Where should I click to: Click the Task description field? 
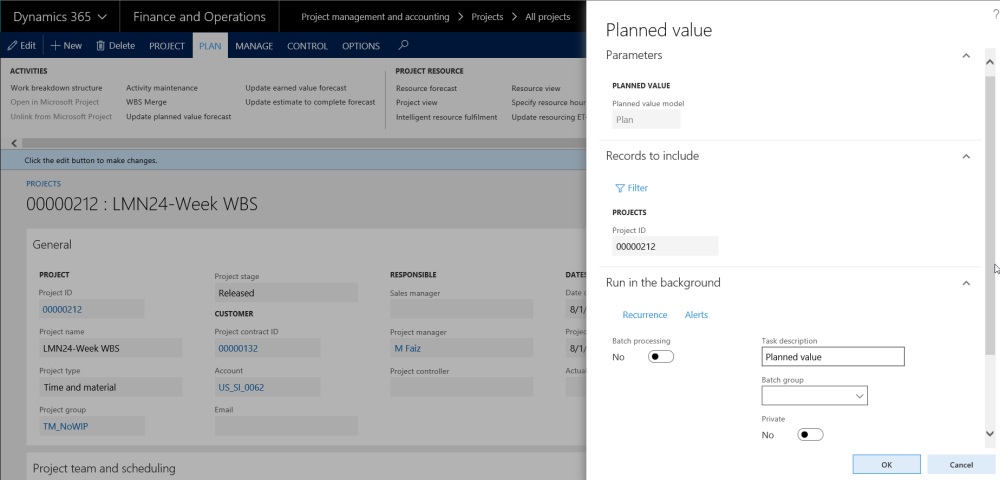[832, 357]
